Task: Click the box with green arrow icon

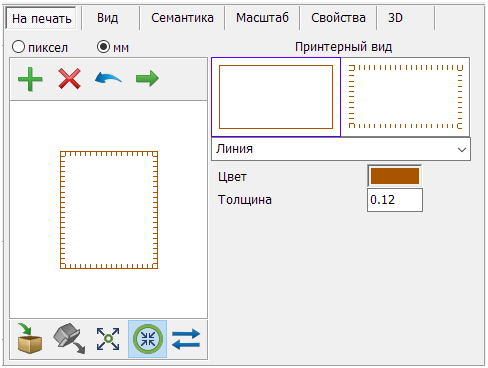Action: coord(29,338)
